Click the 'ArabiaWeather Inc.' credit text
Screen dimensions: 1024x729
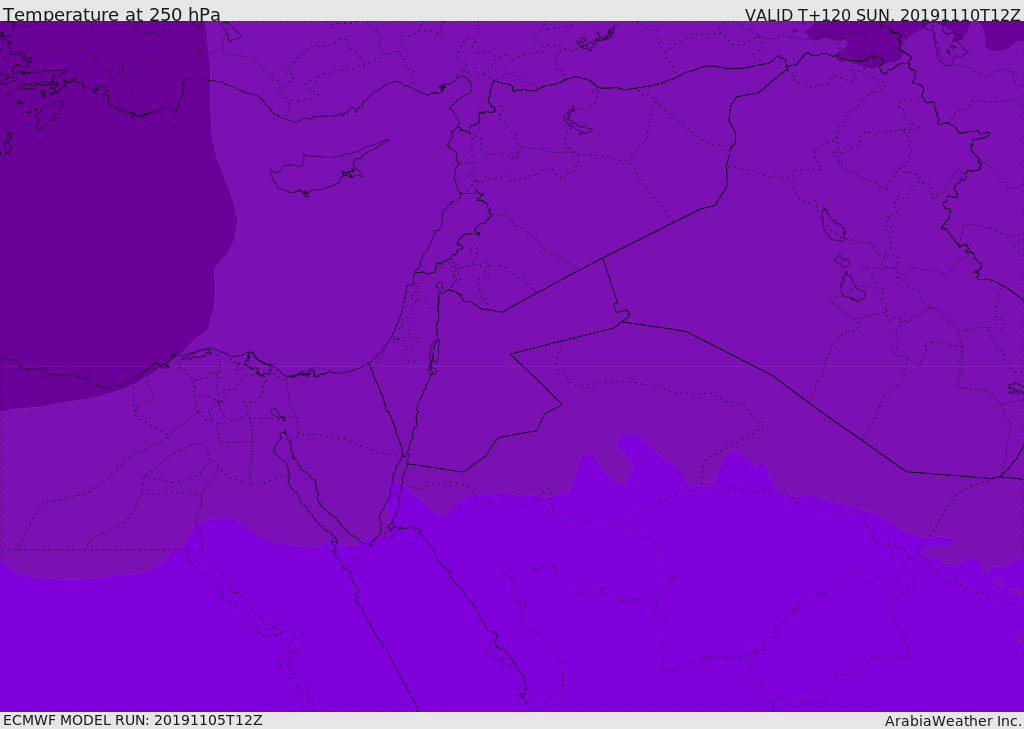(953, 721)
